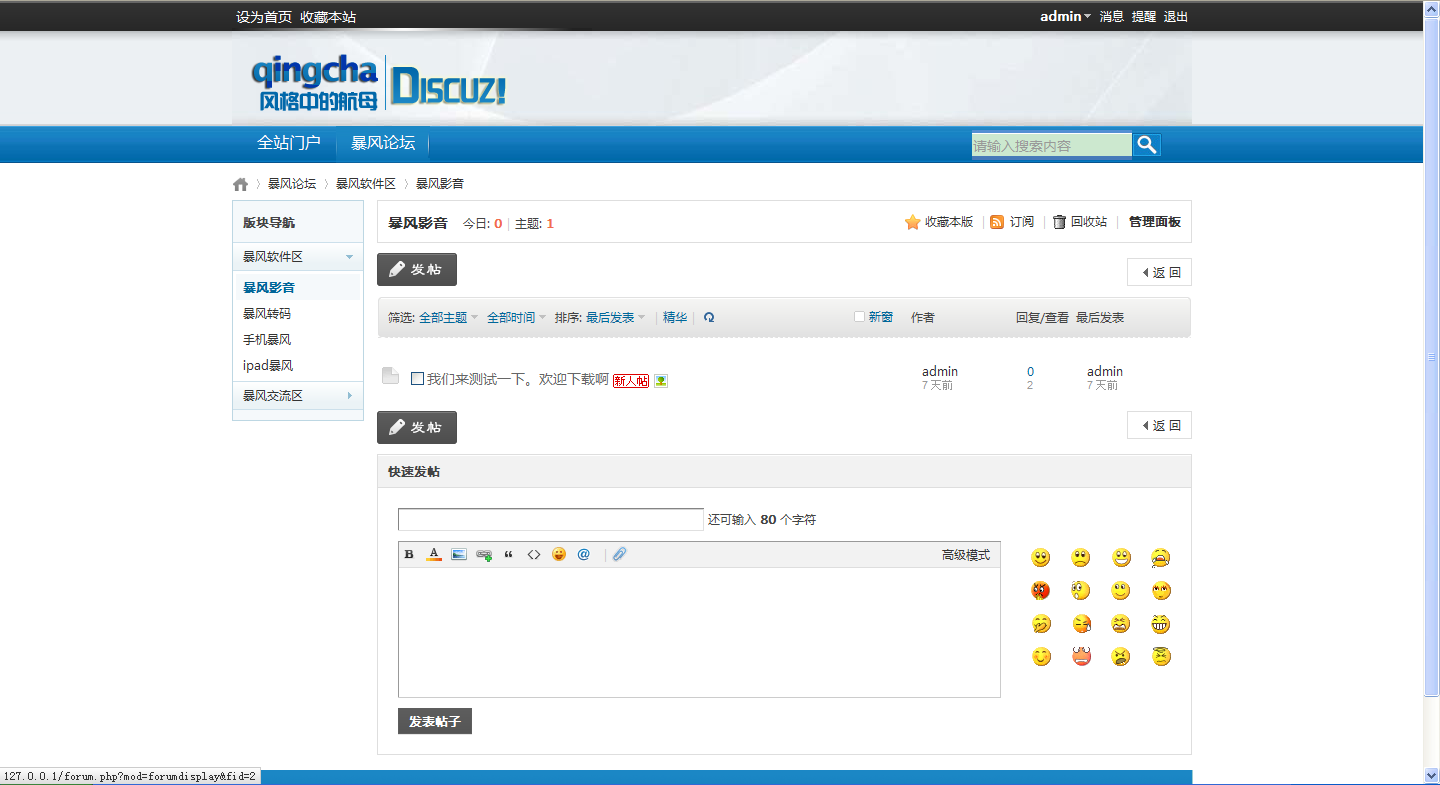
Task: Click the star icon to favorite this board
Action: [x=912, y=222]
